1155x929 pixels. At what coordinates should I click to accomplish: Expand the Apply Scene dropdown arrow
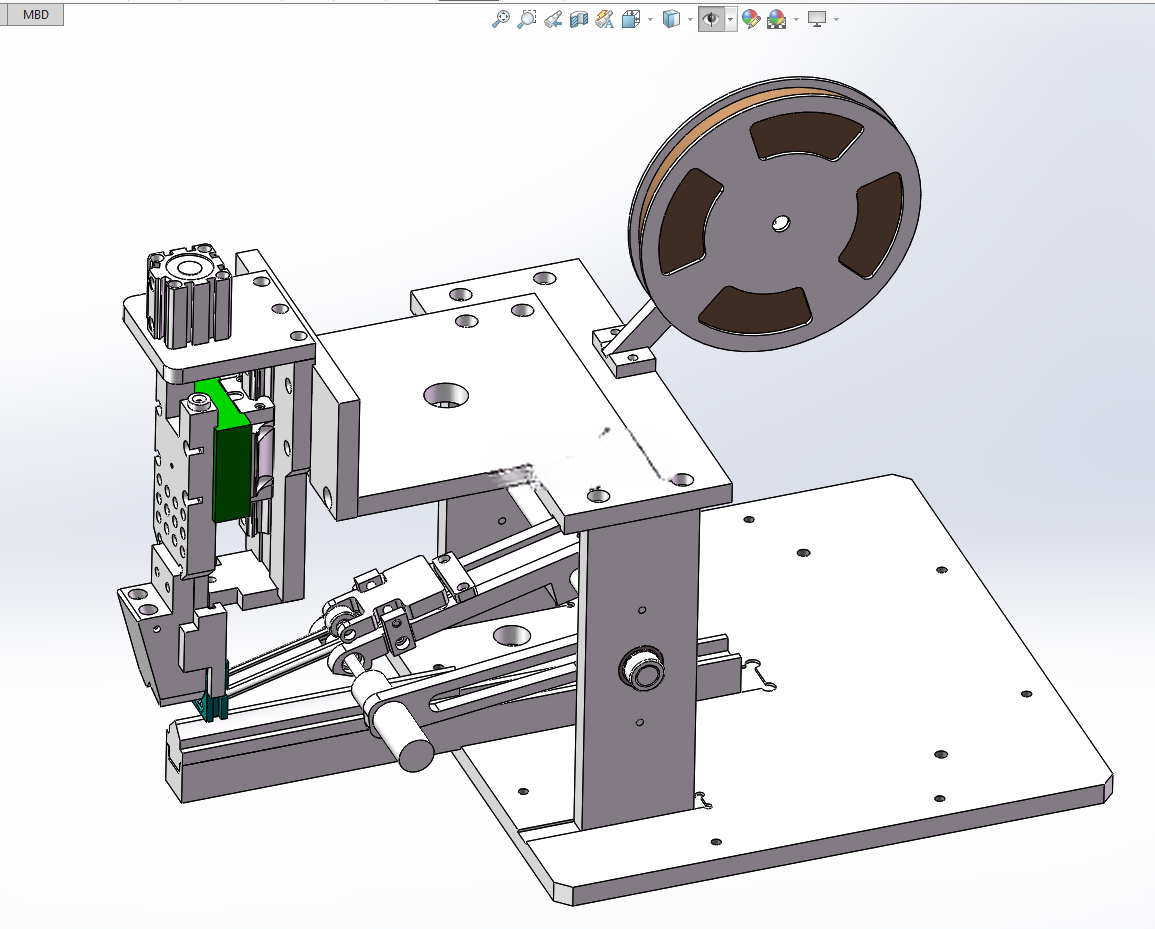(796, 19)
